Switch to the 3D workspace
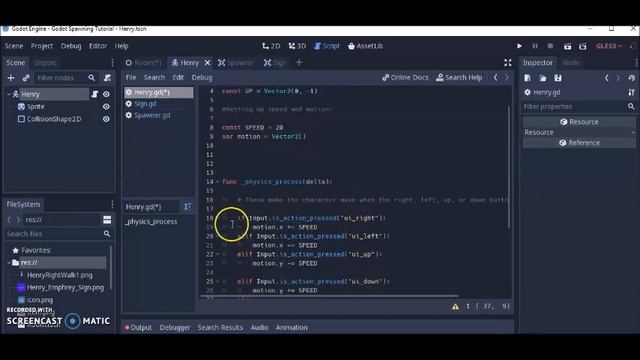 point(297,46)
